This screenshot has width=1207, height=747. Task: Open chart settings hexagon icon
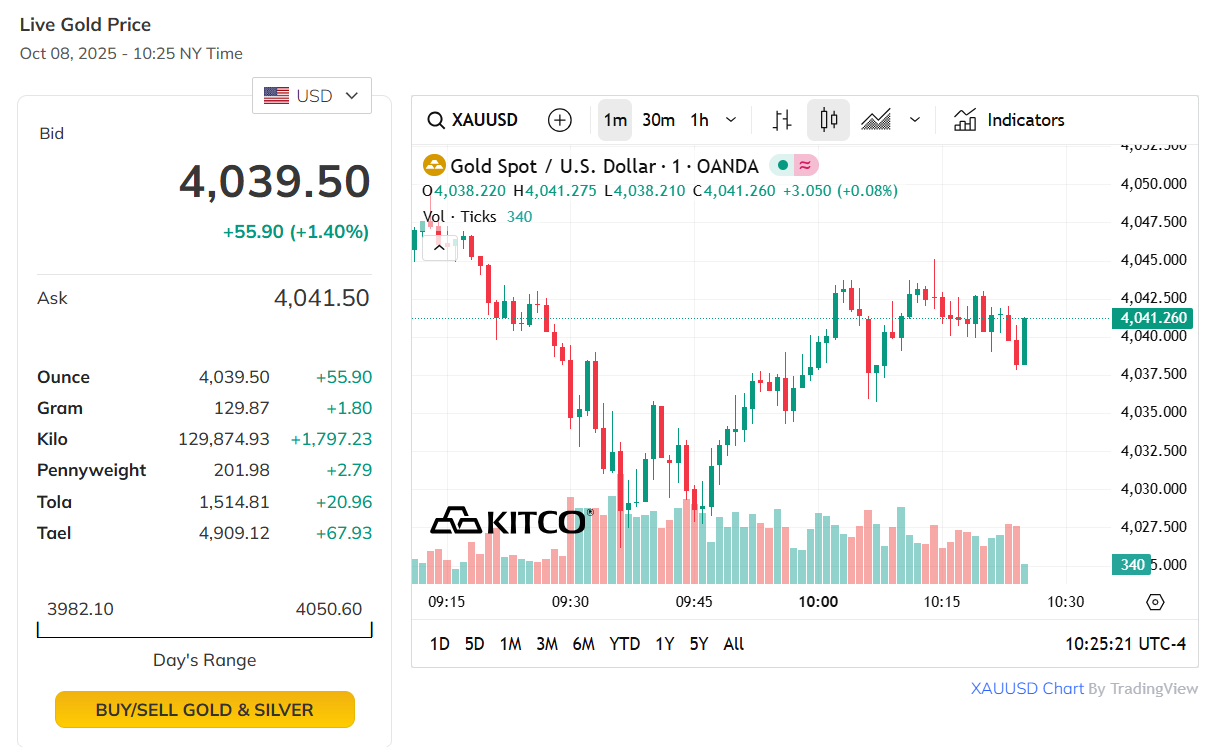(1155, 602)
